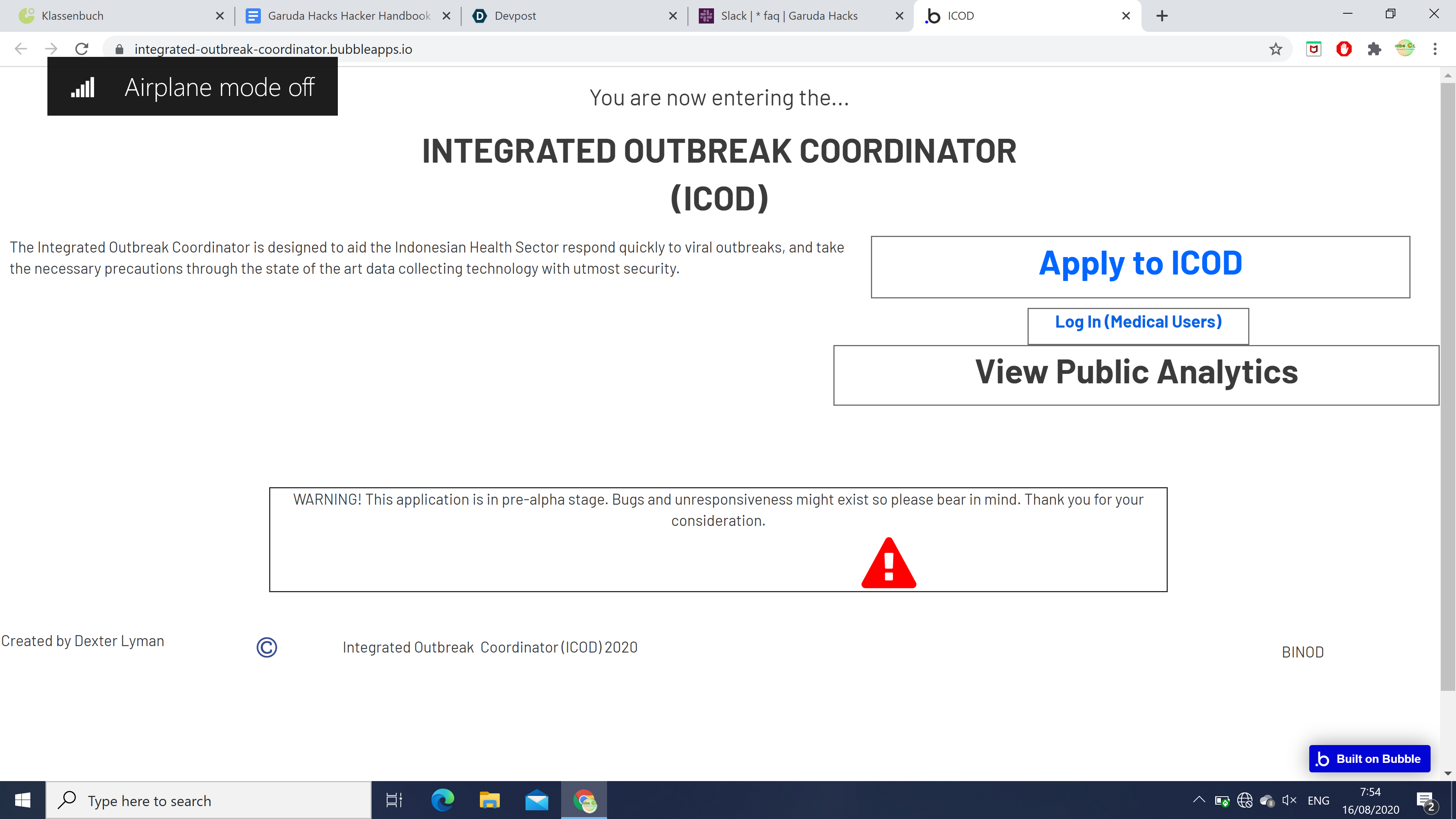Open Chrome three-dot menu
The image size is (1456, 819).
[x=1434, y=49]
